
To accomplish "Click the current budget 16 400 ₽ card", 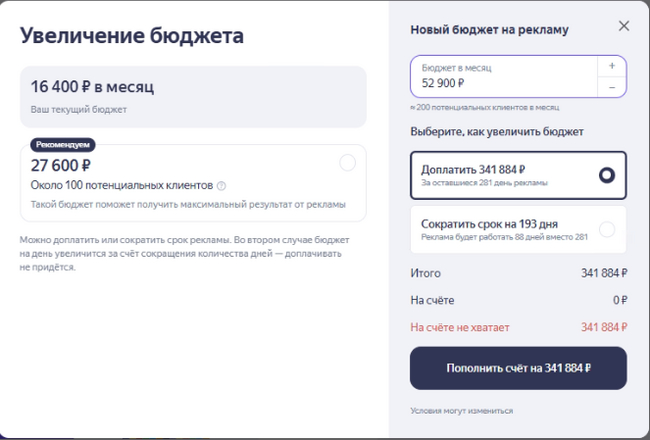I will (193, 95).
